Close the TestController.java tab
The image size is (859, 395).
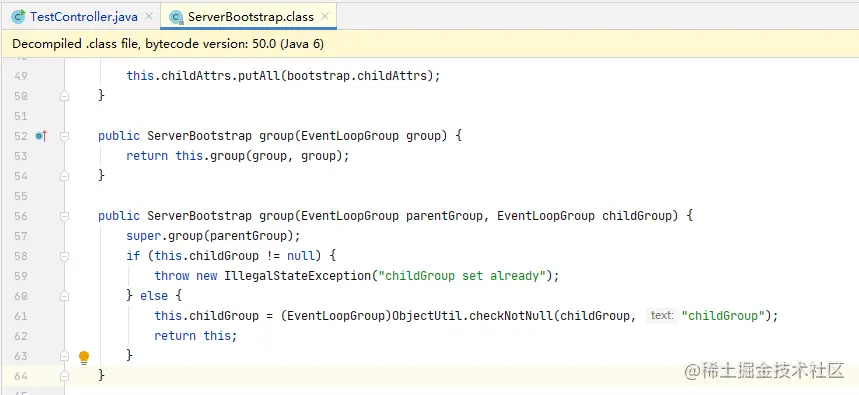pos(148,16)
